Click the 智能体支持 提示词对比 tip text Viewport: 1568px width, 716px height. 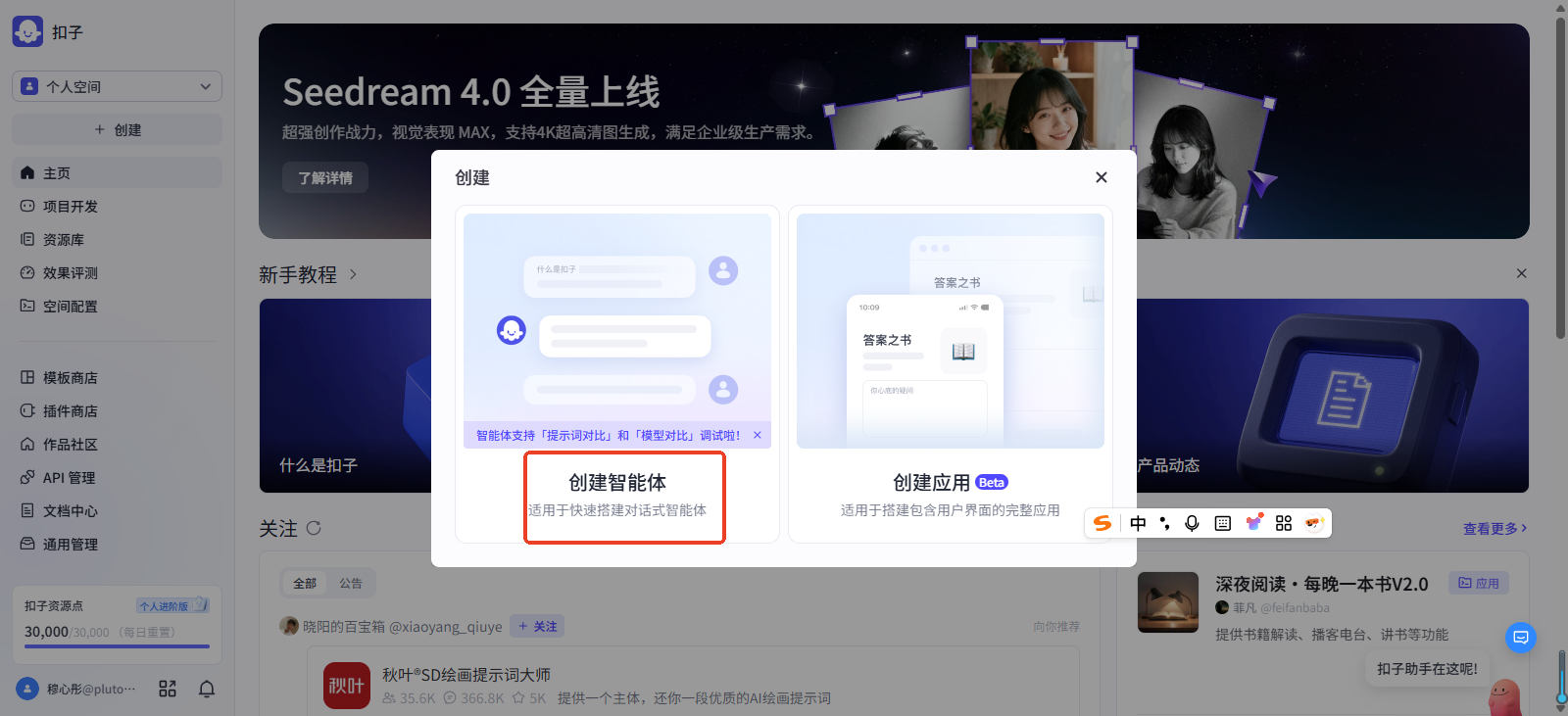[x=608, y=435]
